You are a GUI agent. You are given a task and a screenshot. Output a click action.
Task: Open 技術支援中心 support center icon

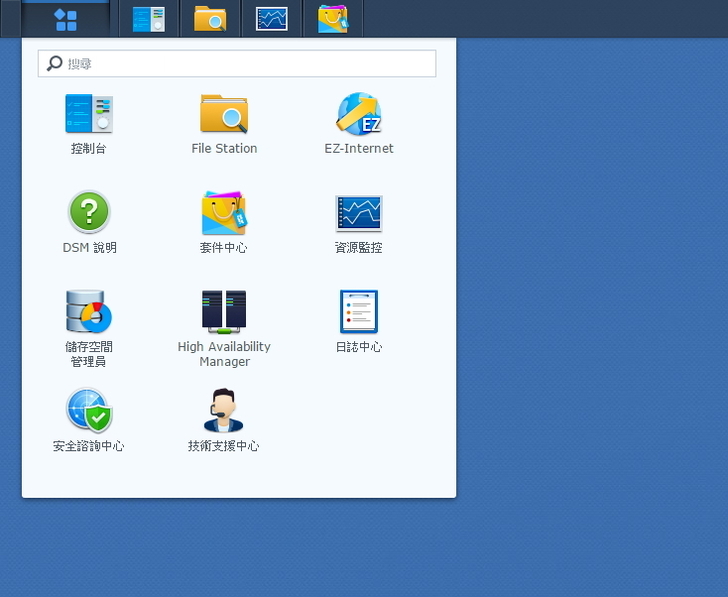click(x=224, y=411)
